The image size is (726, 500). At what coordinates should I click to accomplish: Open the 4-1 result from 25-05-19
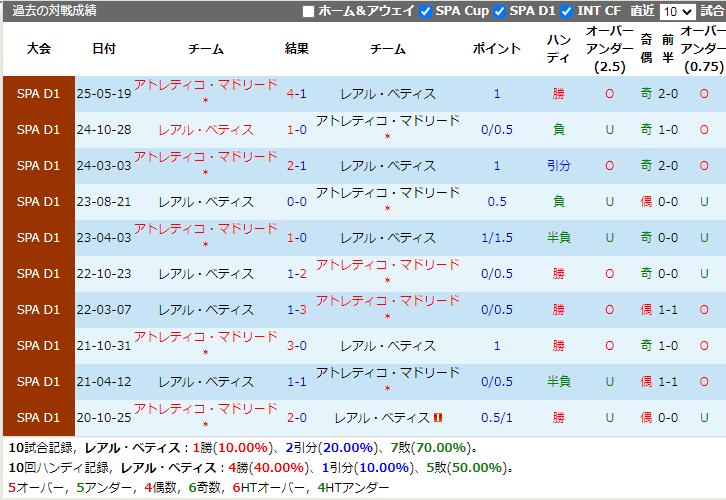tap(297, 94)
